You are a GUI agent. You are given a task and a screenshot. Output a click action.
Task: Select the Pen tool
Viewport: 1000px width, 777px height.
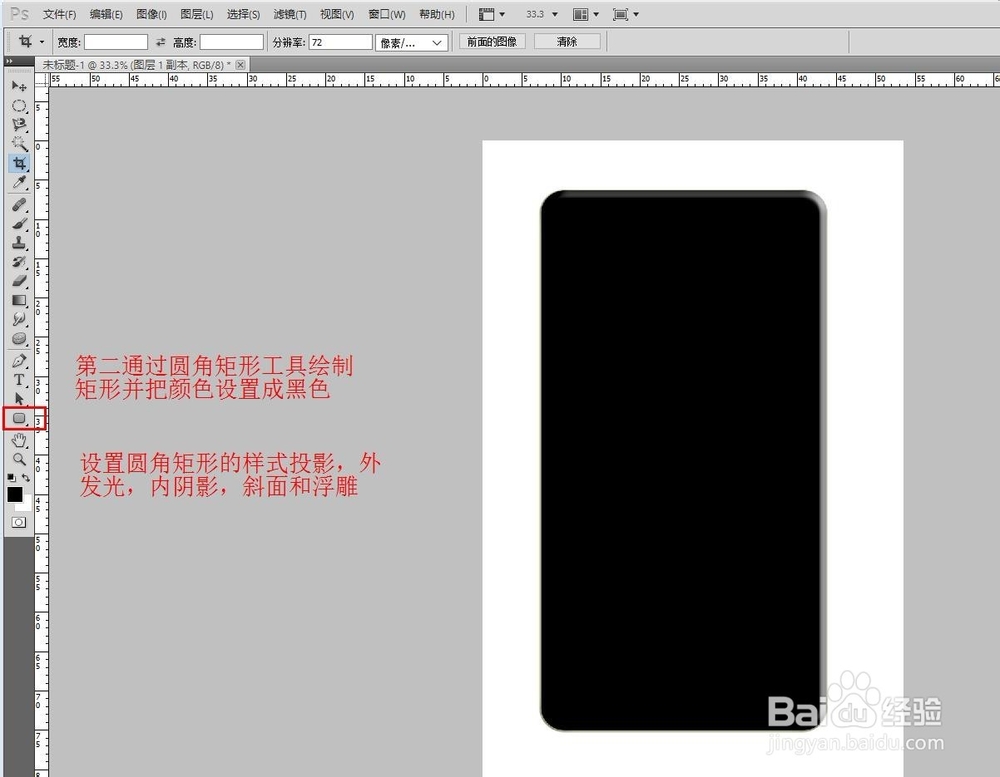tap(19, 361)
